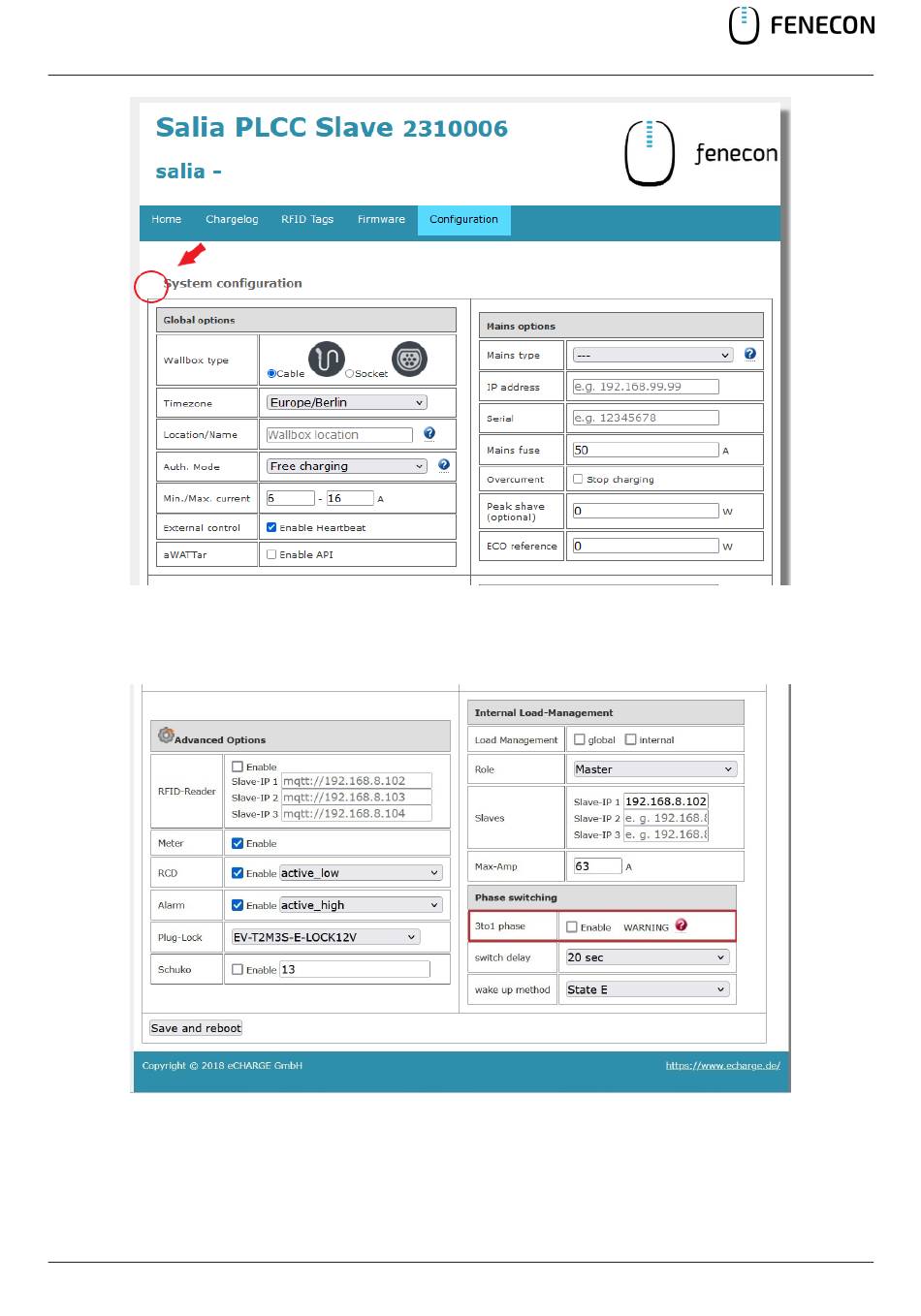Select the Configuration tab
The image size is (921, 1316).
[463, 220]
